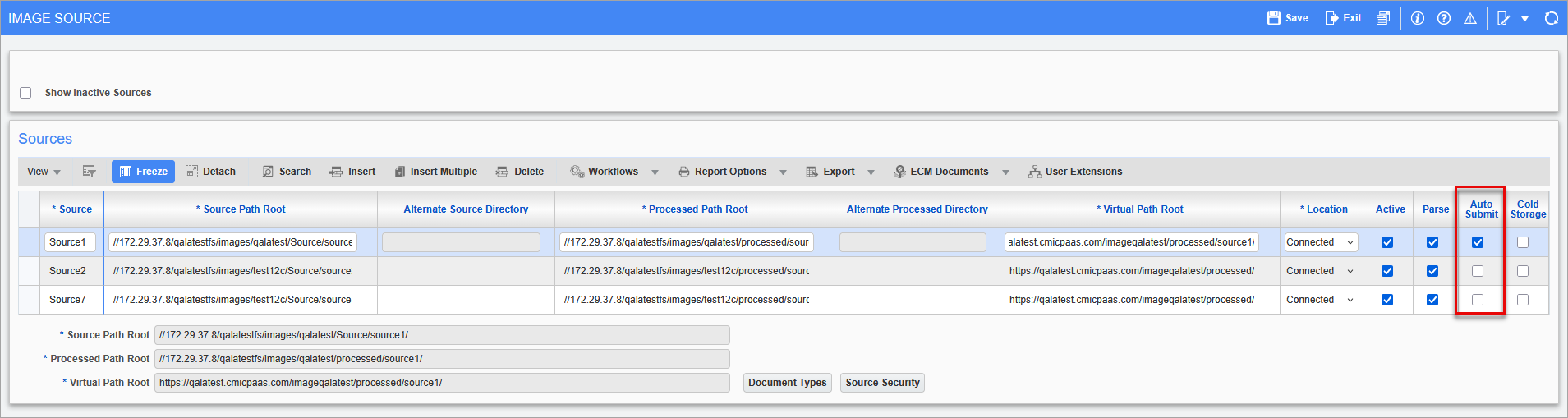Viewport: 1568px width, 418px height.
Task: Uncheck Parse for Source2 row
Action: point(1432,271)
